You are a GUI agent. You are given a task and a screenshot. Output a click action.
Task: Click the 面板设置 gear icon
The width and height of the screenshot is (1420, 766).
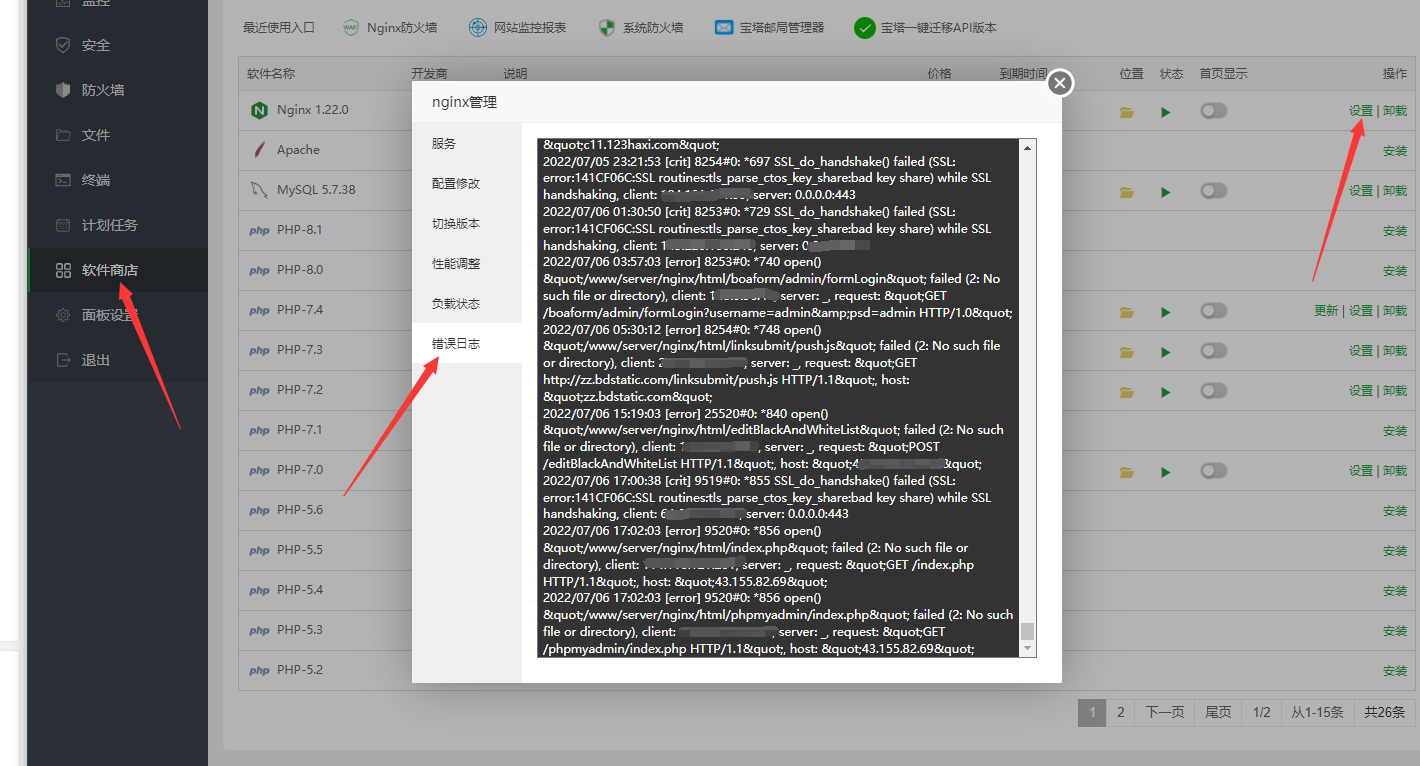(63, 315)
